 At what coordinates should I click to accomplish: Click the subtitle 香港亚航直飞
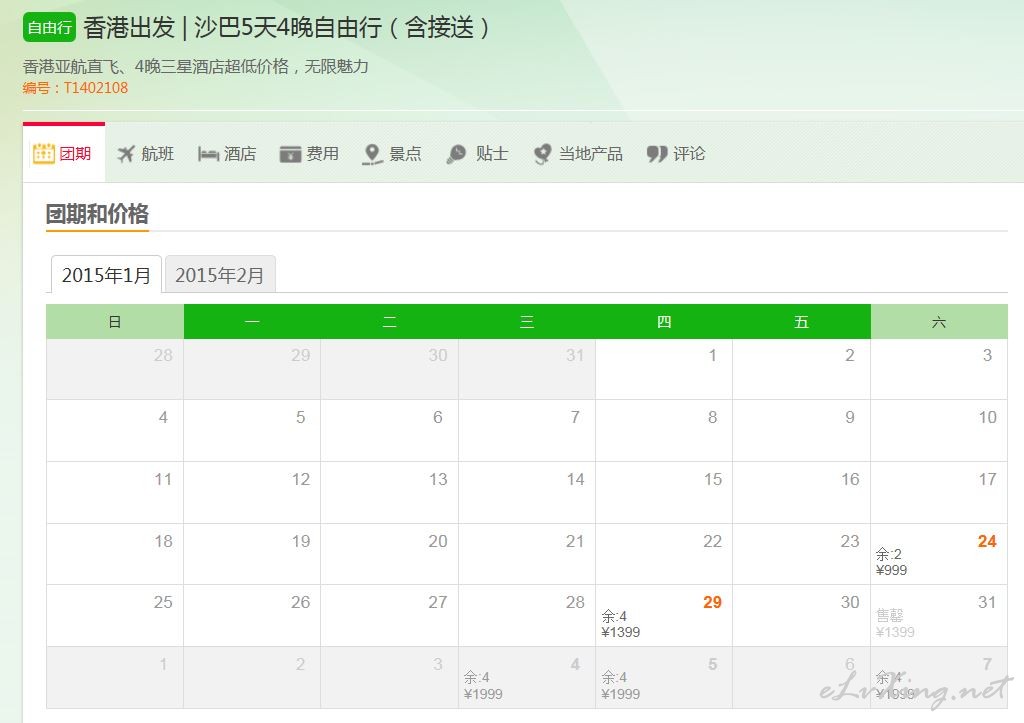(x=72, y=67)
